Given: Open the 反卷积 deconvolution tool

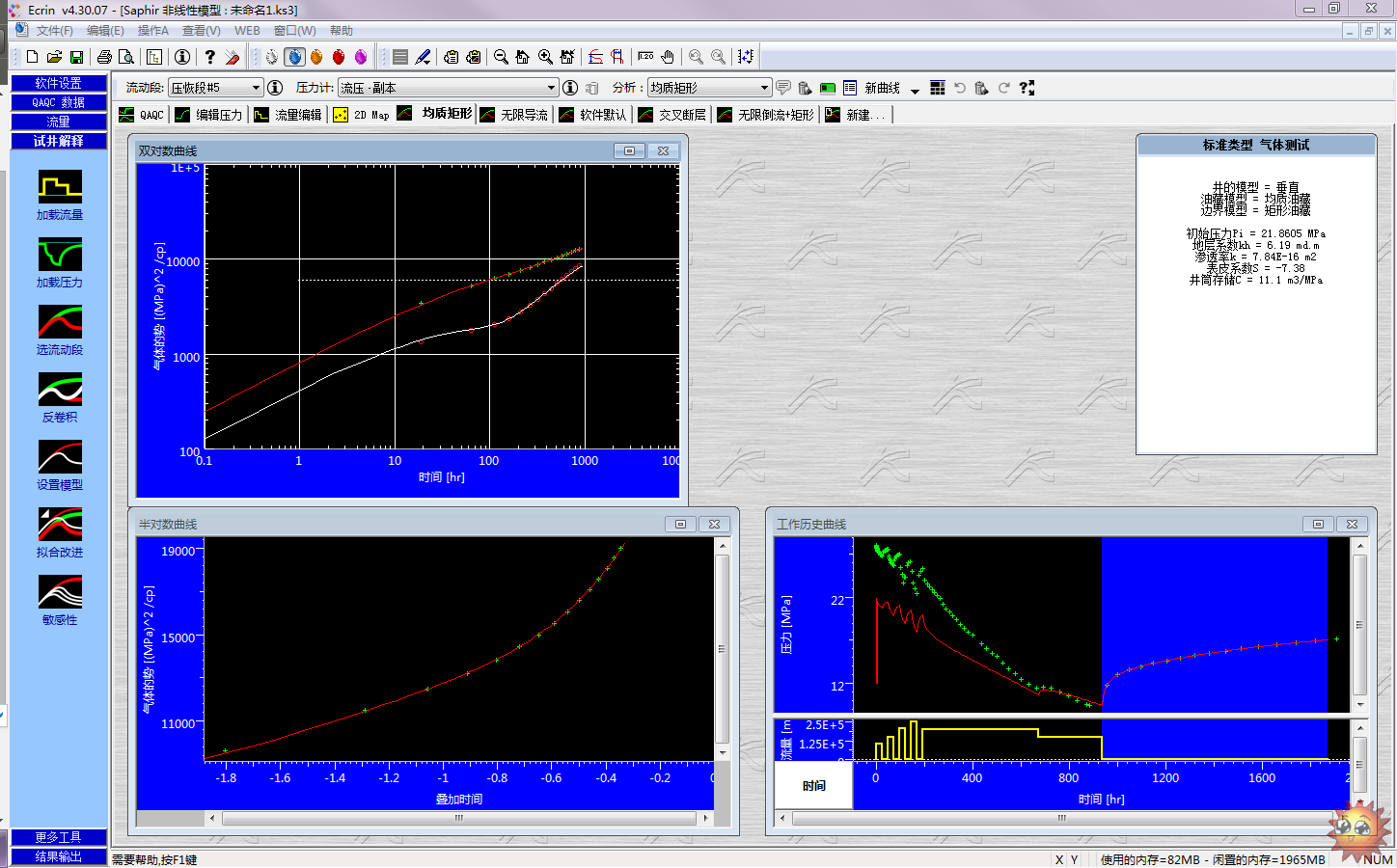Looking at the screenshot, I should [60, 398].
